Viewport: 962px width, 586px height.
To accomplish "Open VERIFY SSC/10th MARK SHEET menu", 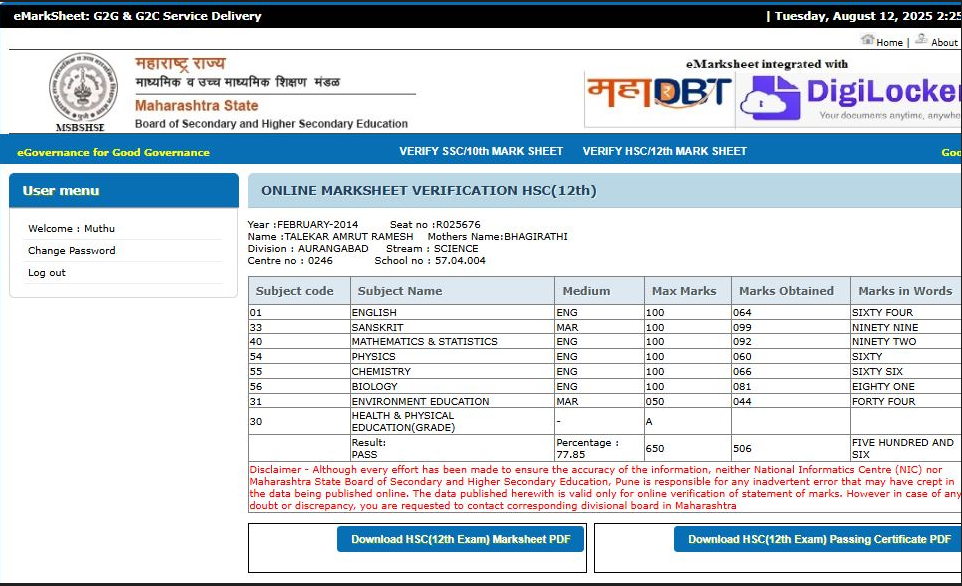I will [481, 151].
